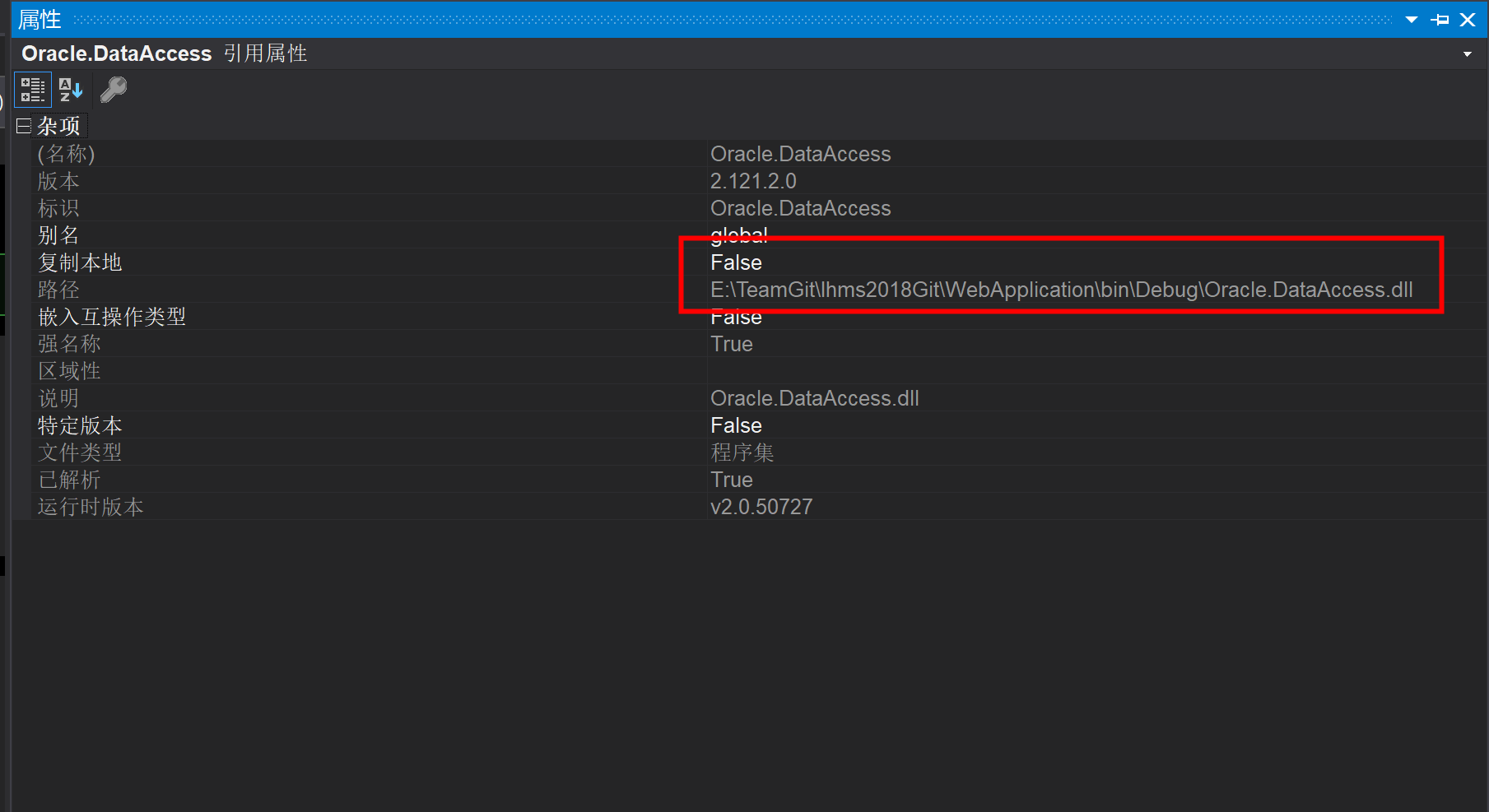Image resolution: width=1489 pixels, height=812 pixels.
Task: Open the Oracle.DataAccess object selector dropdown
Action: click(x=1468, y=54)
